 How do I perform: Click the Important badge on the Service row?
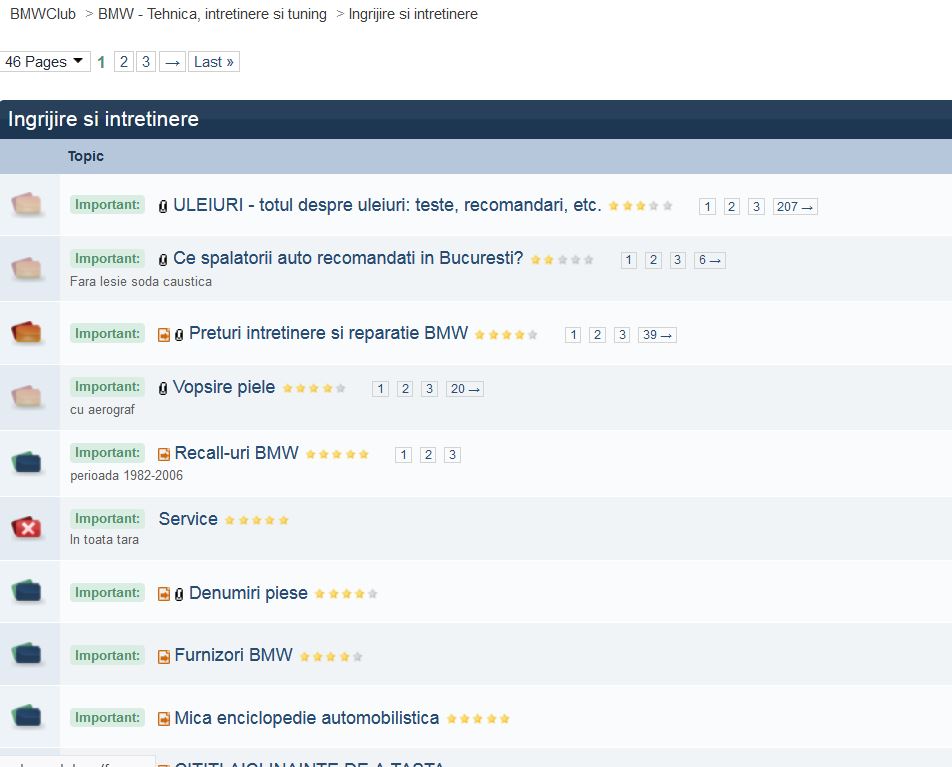pos(107,519)
